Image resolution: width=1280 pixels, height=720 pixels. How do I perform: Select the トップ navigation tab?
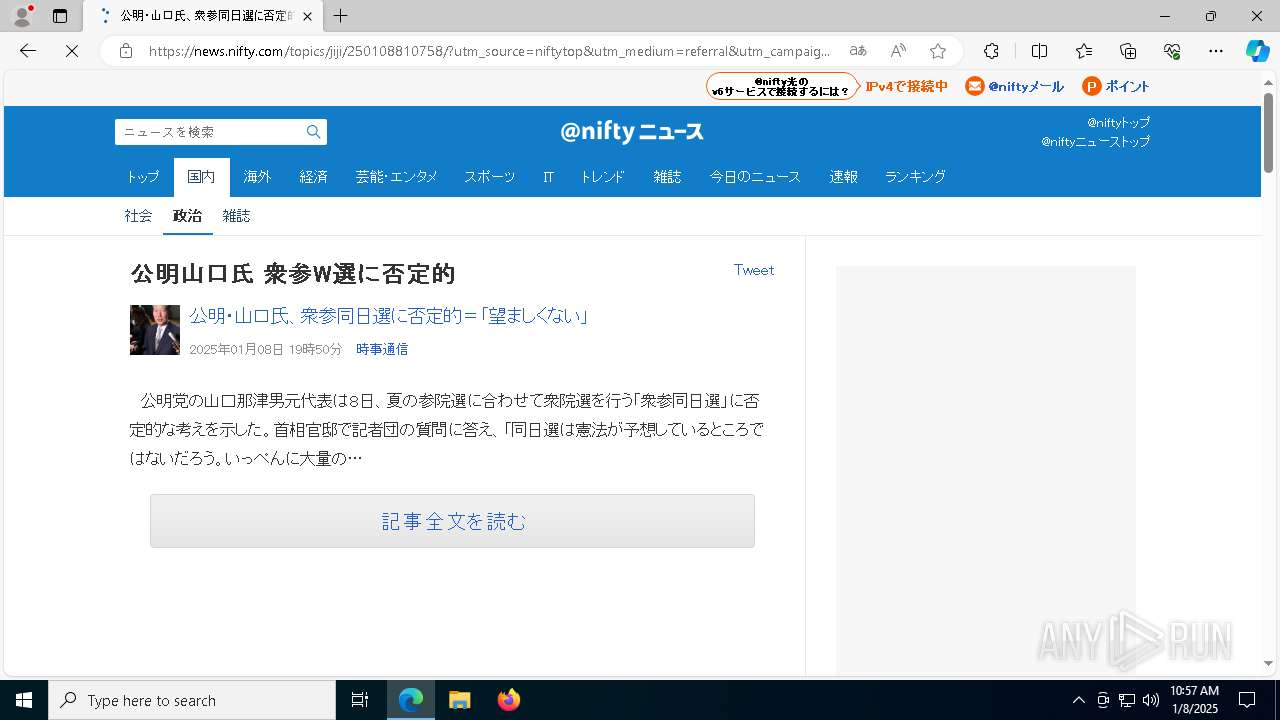pyautogui.click(x=143, y=177)
